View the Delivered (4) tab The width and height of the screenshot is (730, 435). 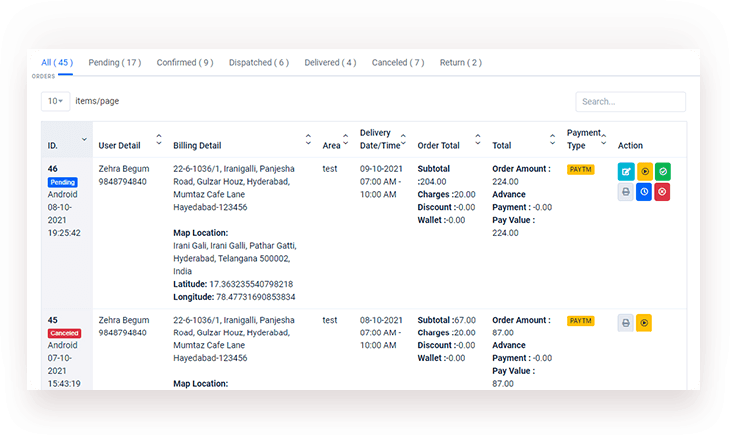[x=330, y=62]
